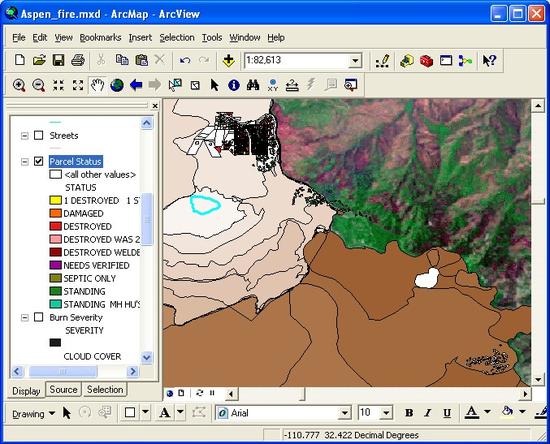
Task: Open the Bookmarks menu
Action: tap(100, 38)
